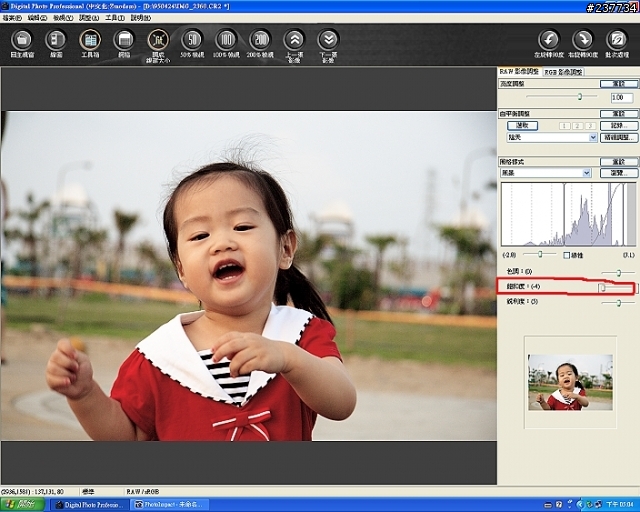This screenshot has width=640, height=512.
Task: Set view to 50% zoom icon
Action: [192, 40]
